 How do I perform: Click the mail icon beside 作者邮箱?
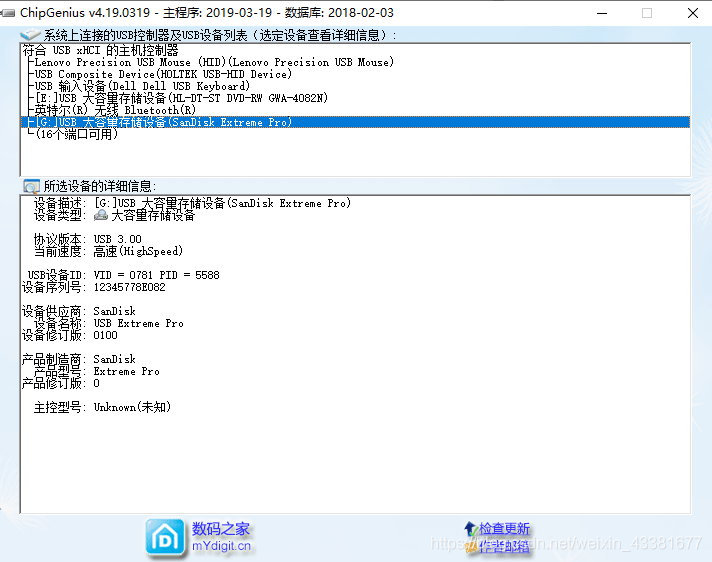point(472,546)
